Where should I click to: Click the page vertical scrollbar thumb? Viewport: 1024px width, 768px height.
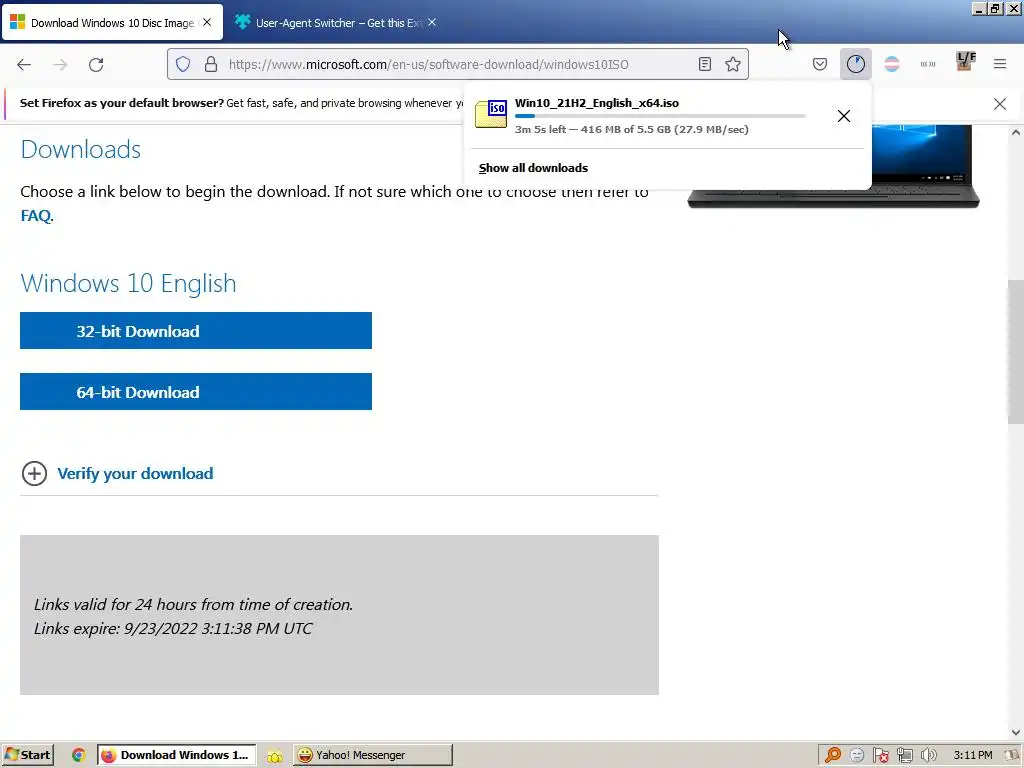[1016, 351]
